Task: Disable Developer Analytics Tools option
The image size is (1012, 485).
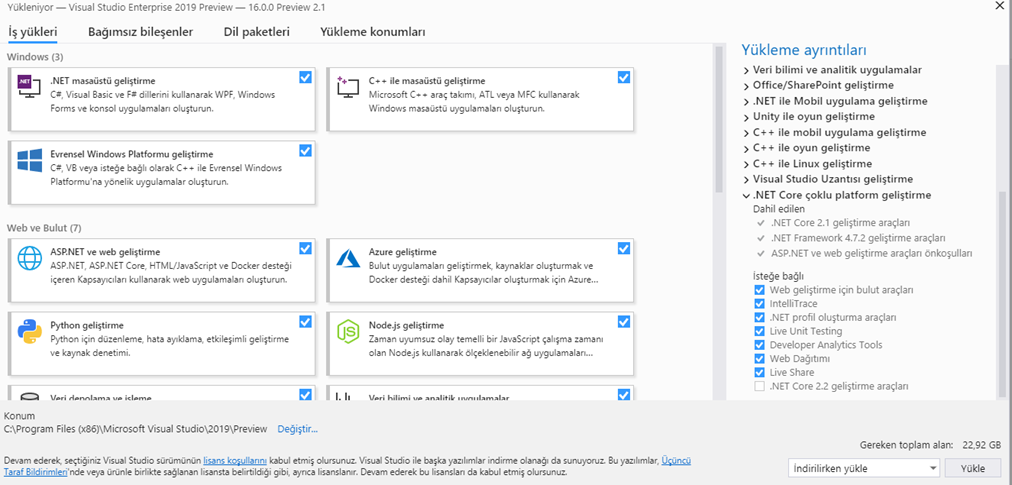Action: 760,345
